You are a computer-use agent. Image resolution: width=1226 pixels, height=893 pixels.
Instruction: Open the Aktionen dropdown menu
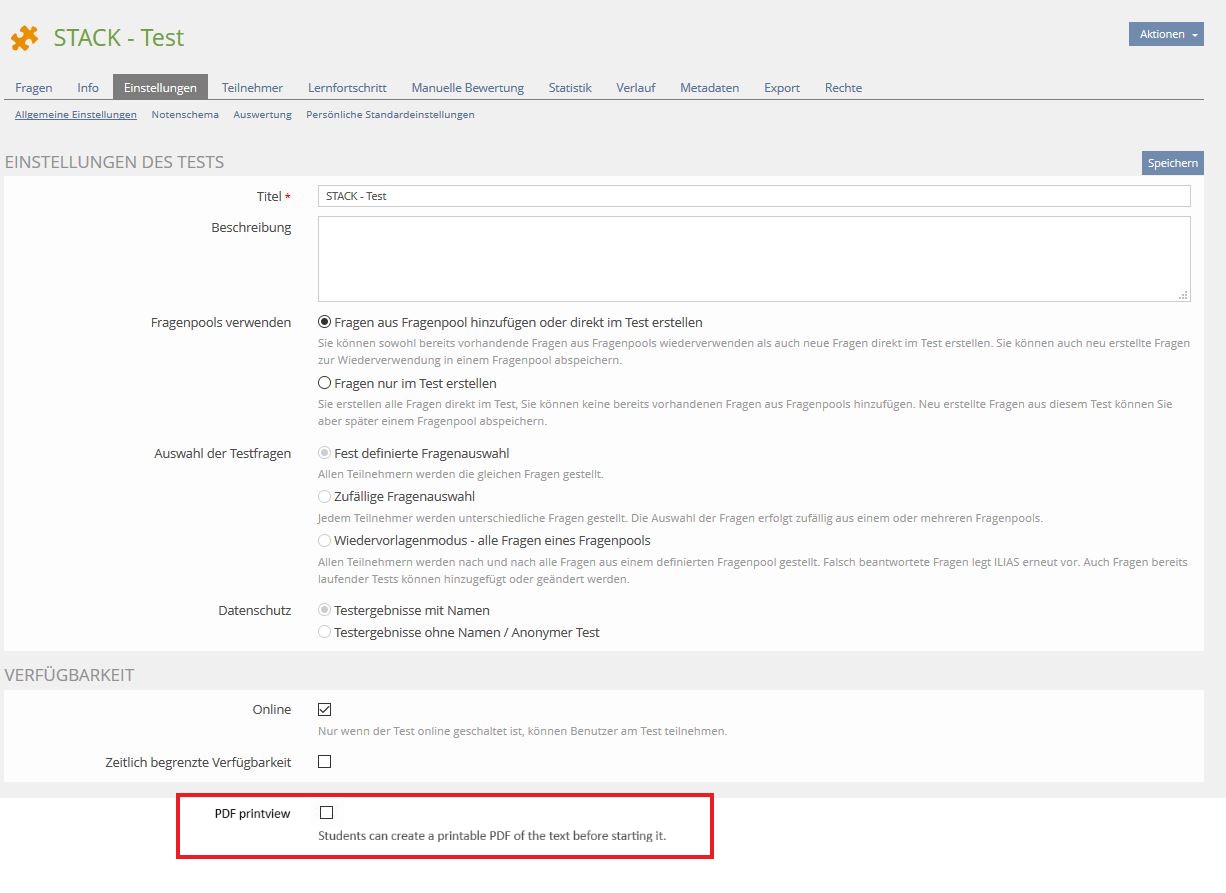click(1165, 34)
